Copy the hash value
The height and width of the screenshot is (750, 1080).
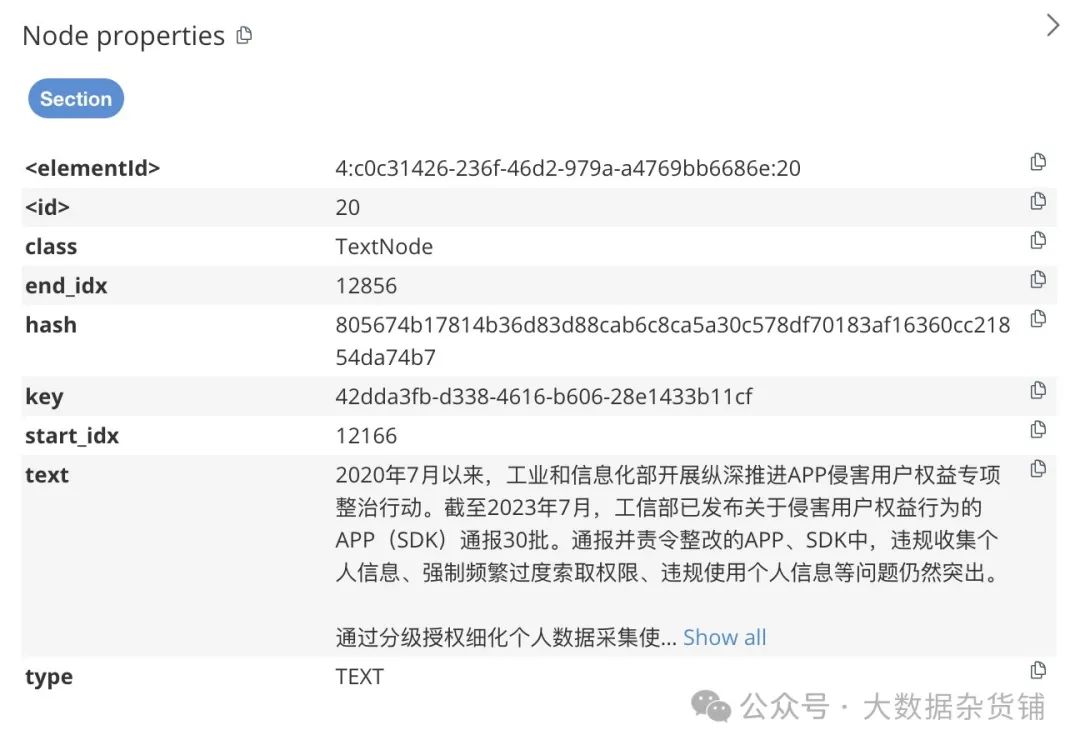point(1038,319)
